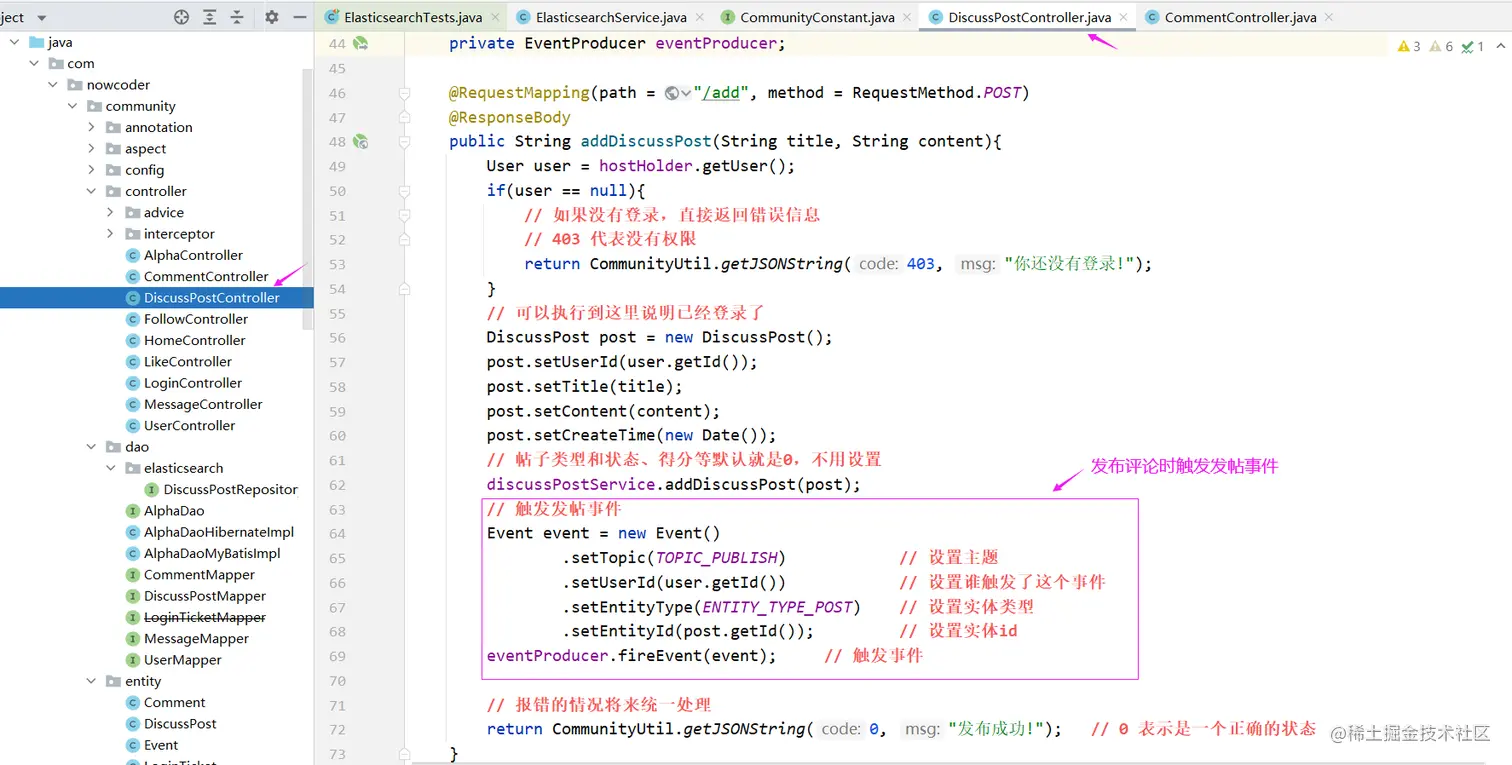Close the ElasticsearchService.java tab
Screen dimensions: 1512x765
[x=698, y=17]
